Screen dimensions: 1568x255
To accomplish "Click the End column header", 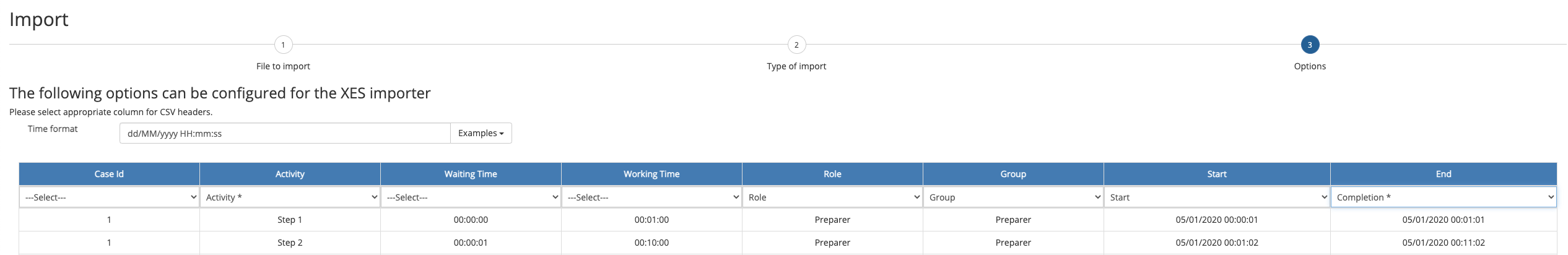I will pyautogui.click(x=1443, y=174).
